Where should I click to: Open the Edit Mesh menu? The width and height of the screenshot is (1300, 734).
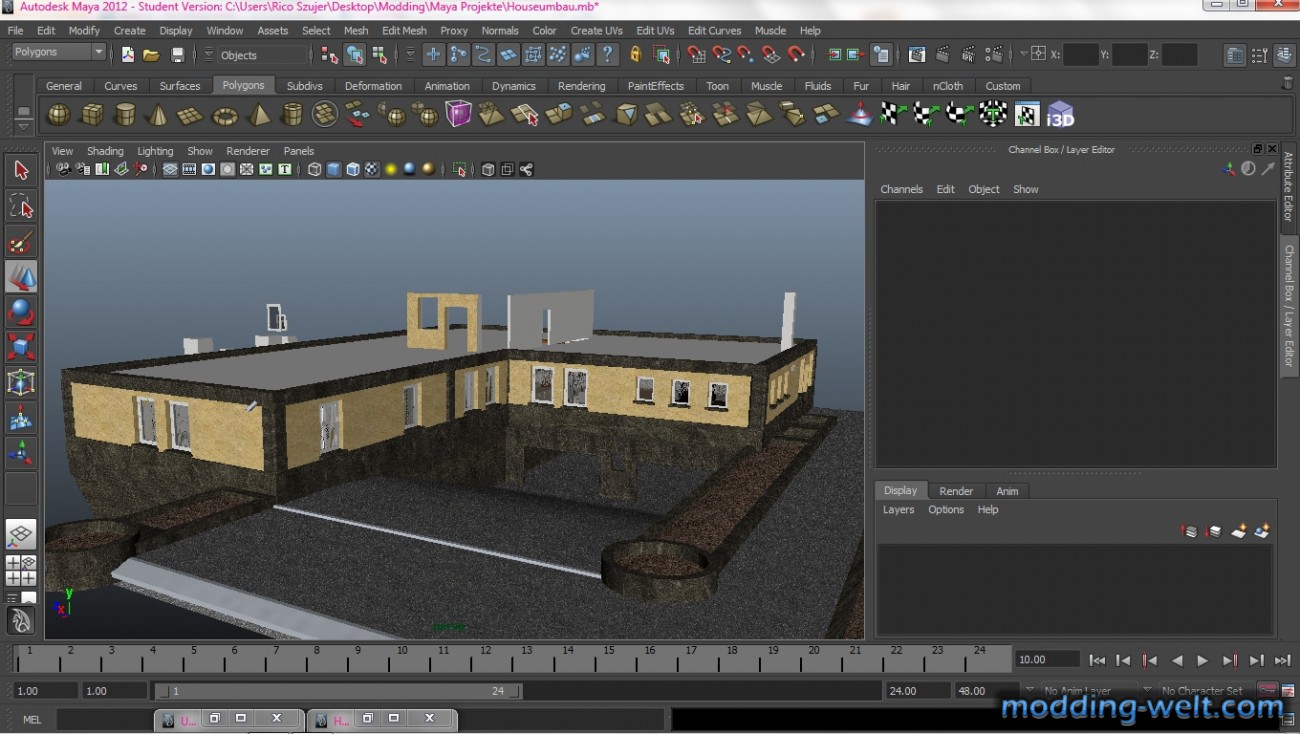(x=404, y=31)
